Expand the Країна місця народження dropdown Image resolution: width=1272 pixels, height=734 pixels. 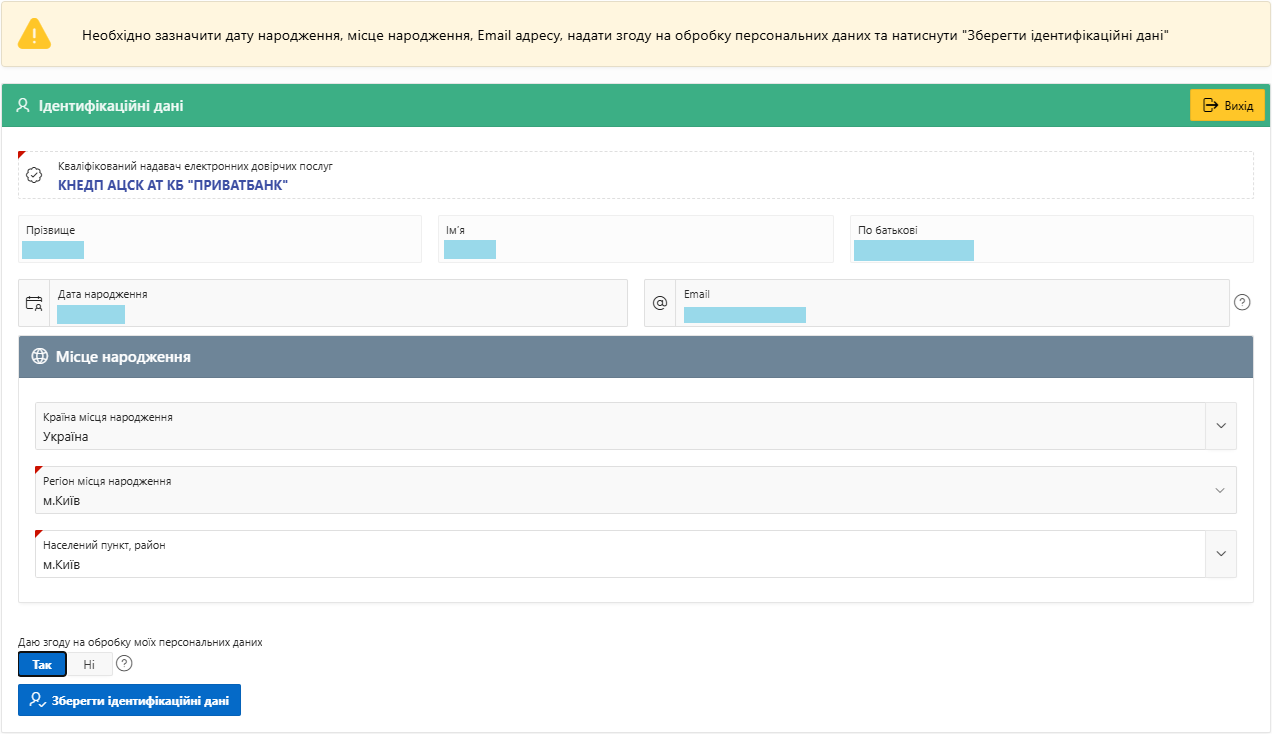coord(1220,426)
